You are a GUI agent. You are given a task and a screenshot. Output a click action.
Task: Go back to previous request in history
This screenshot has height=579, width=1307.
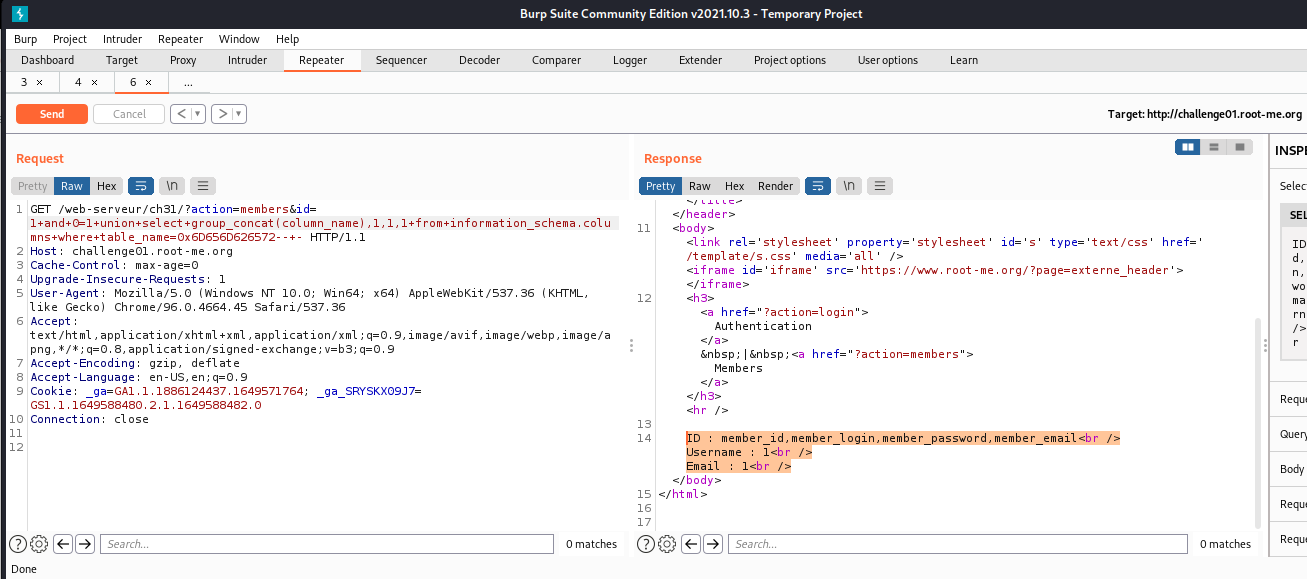click(x=181, y=114)
